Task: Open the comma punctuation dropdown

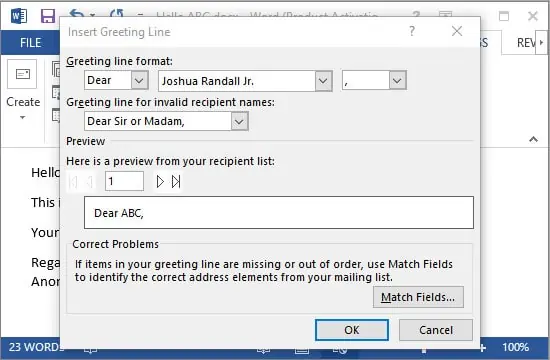Action: point(397,80)
